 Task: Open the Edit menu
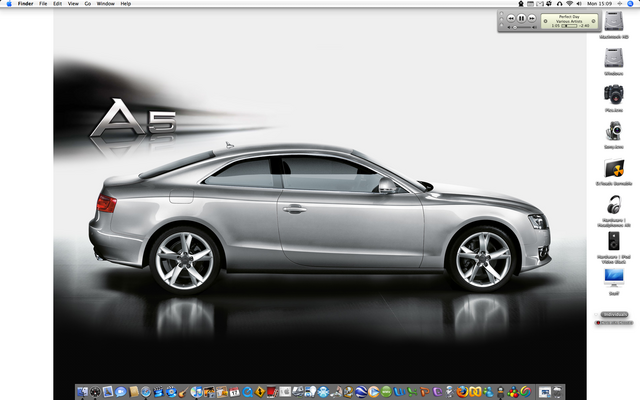coord(58,3)
